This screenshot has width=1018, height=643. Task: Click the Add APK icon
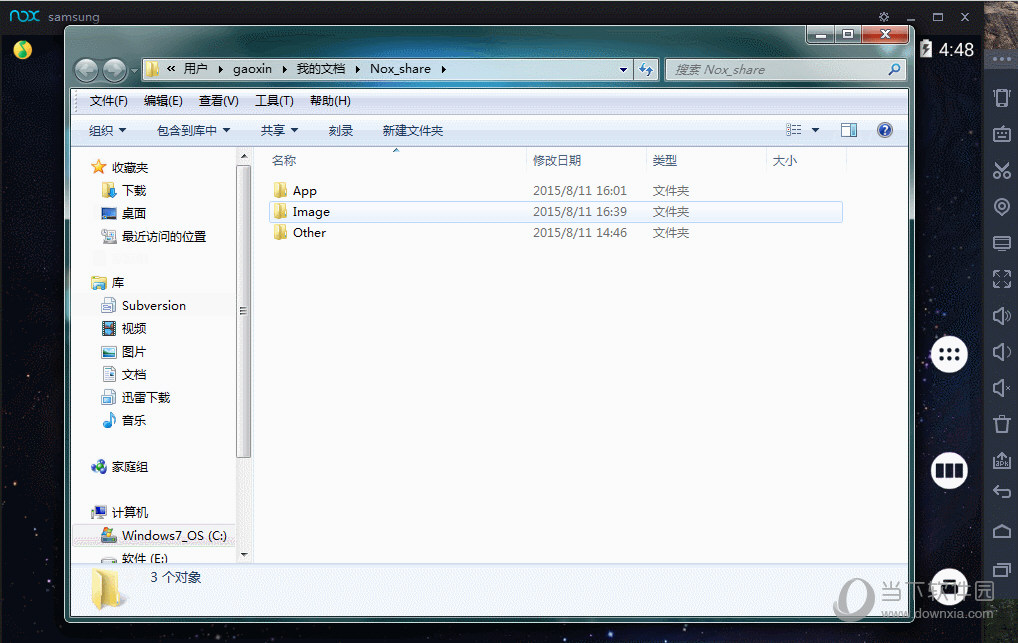pos(1001,460)
